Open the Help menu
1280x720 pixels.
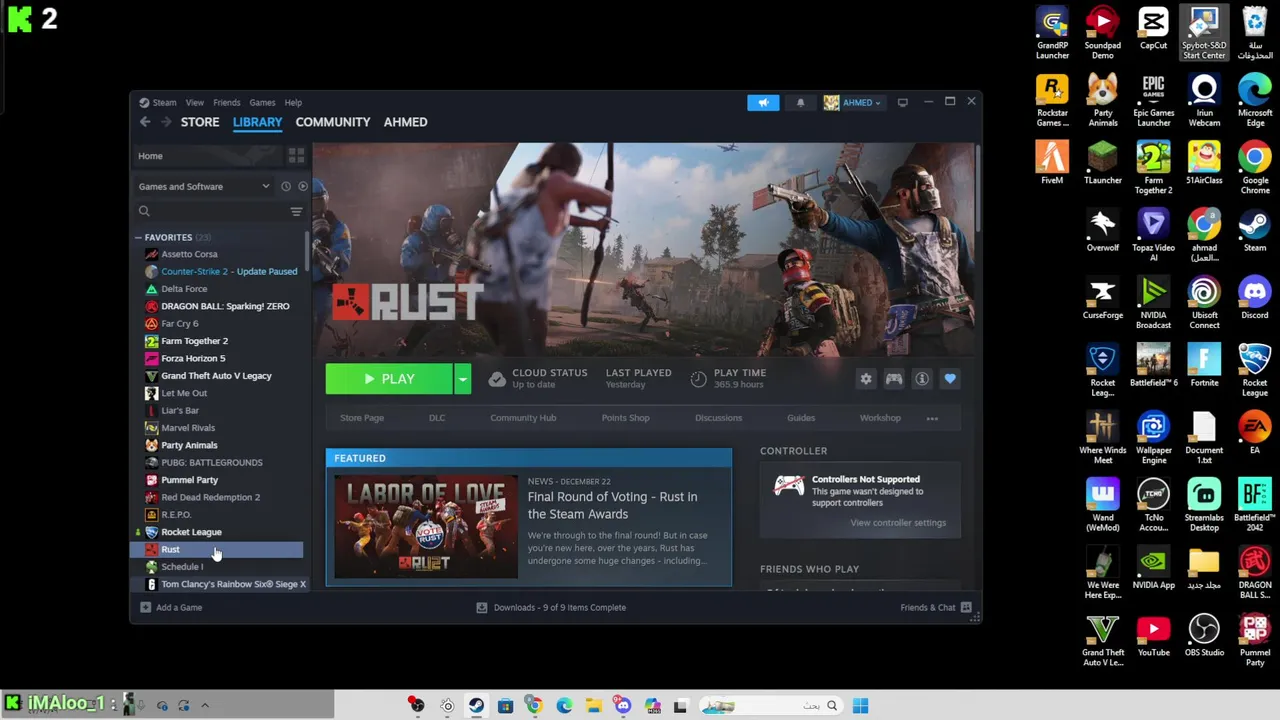tap(293, 102)
